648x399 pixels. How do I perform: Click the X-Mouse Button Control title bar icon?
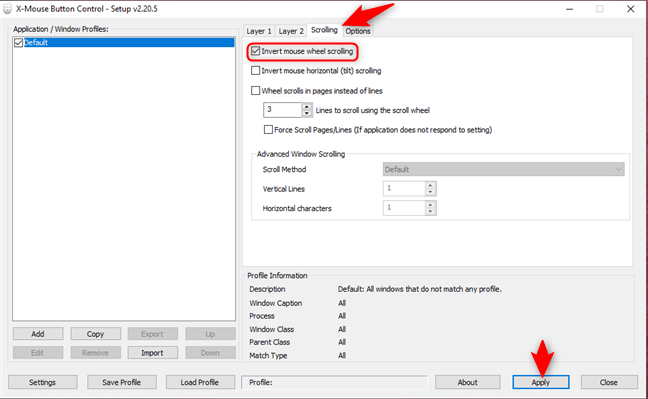pos(7,9)
